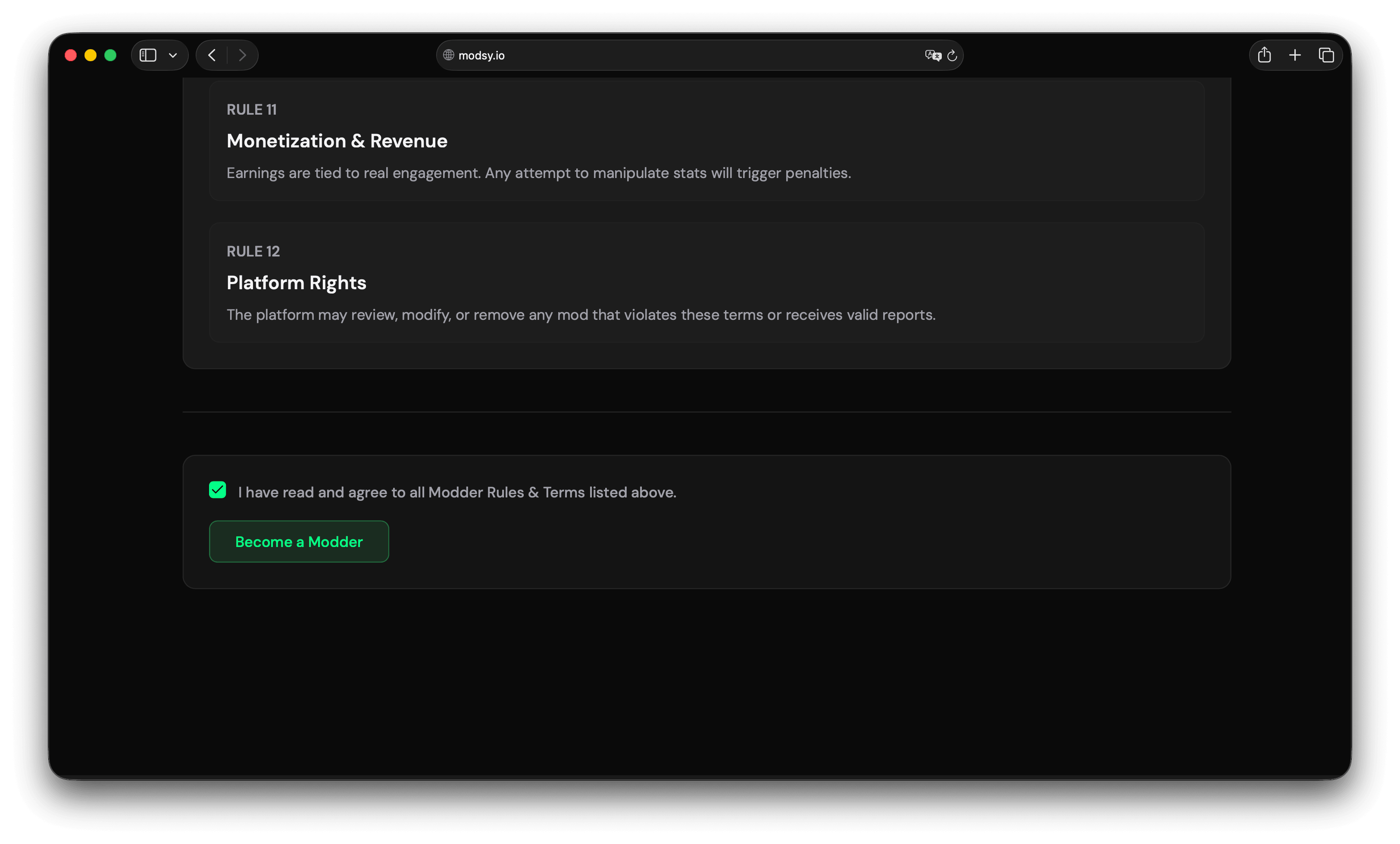This screenshot has height=844, width=1400.
Task: Toggle the Safari sidebar icon
Action: [148, 55]
